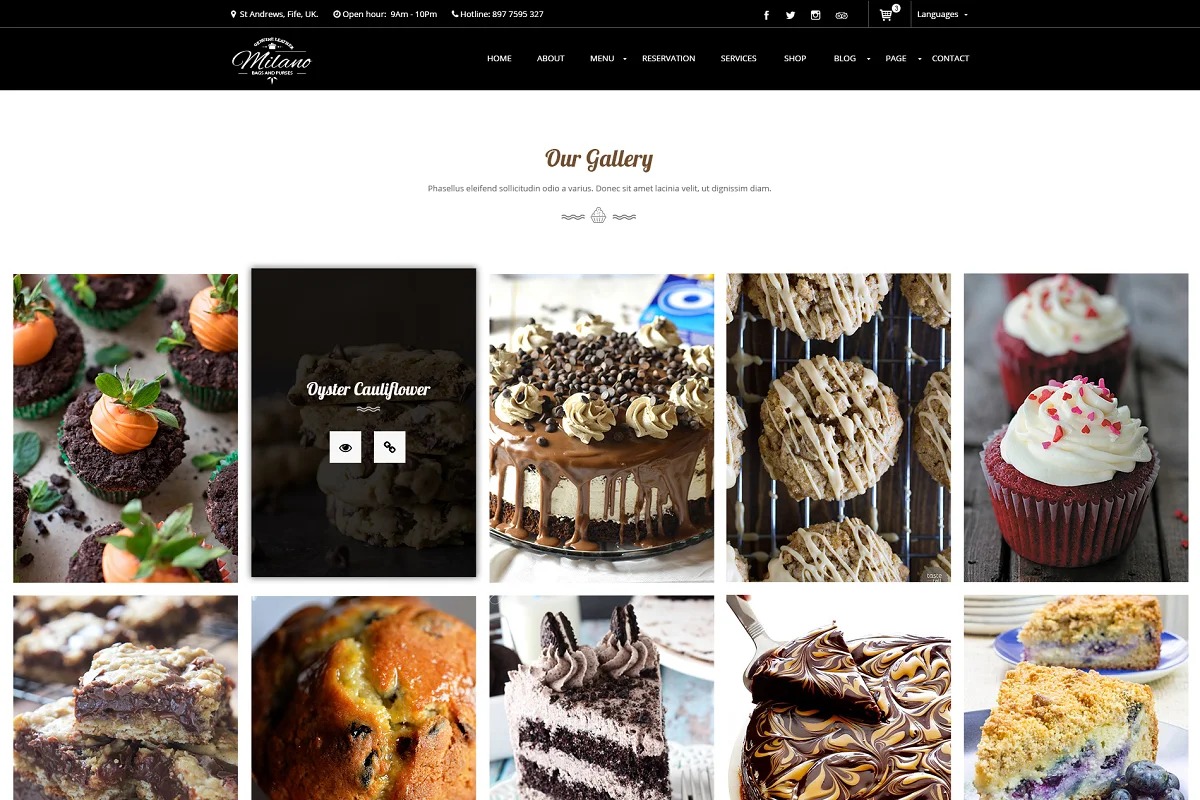Open the Twitter social icon
The image size is (1200, 800).
[791, 15]
